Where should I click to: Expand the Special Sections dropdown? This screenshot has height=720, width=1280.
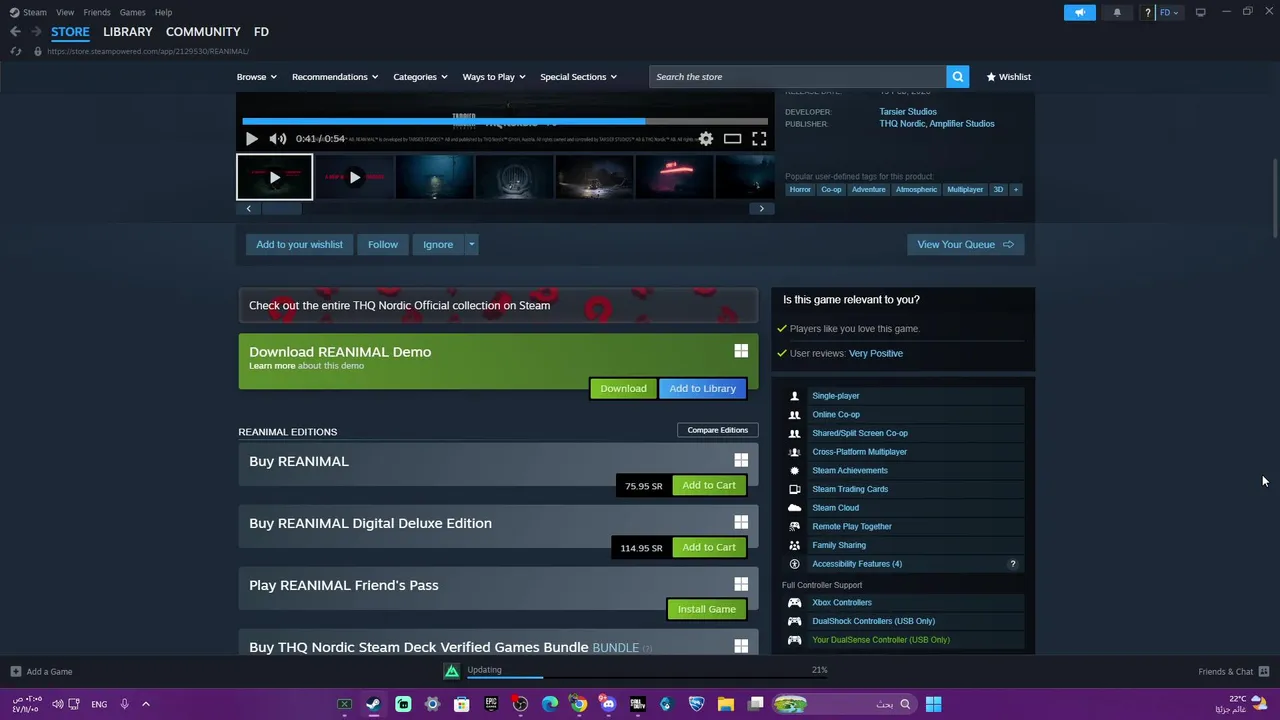(578, 77)
